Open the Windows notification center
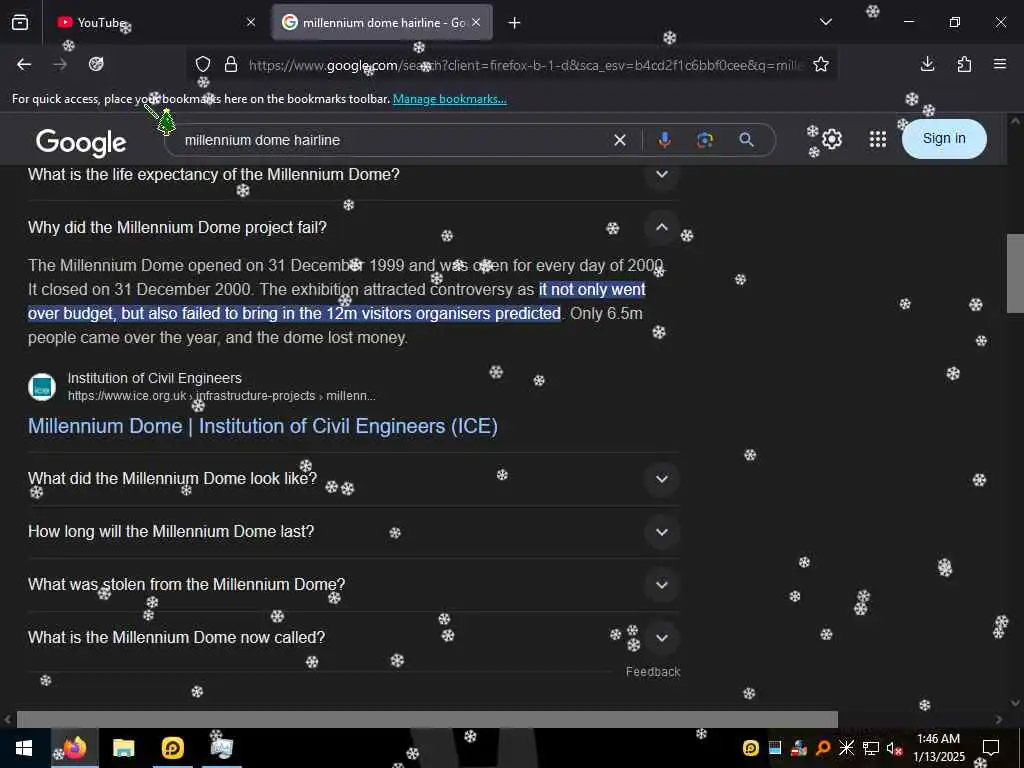 click(x=991, y=748)
